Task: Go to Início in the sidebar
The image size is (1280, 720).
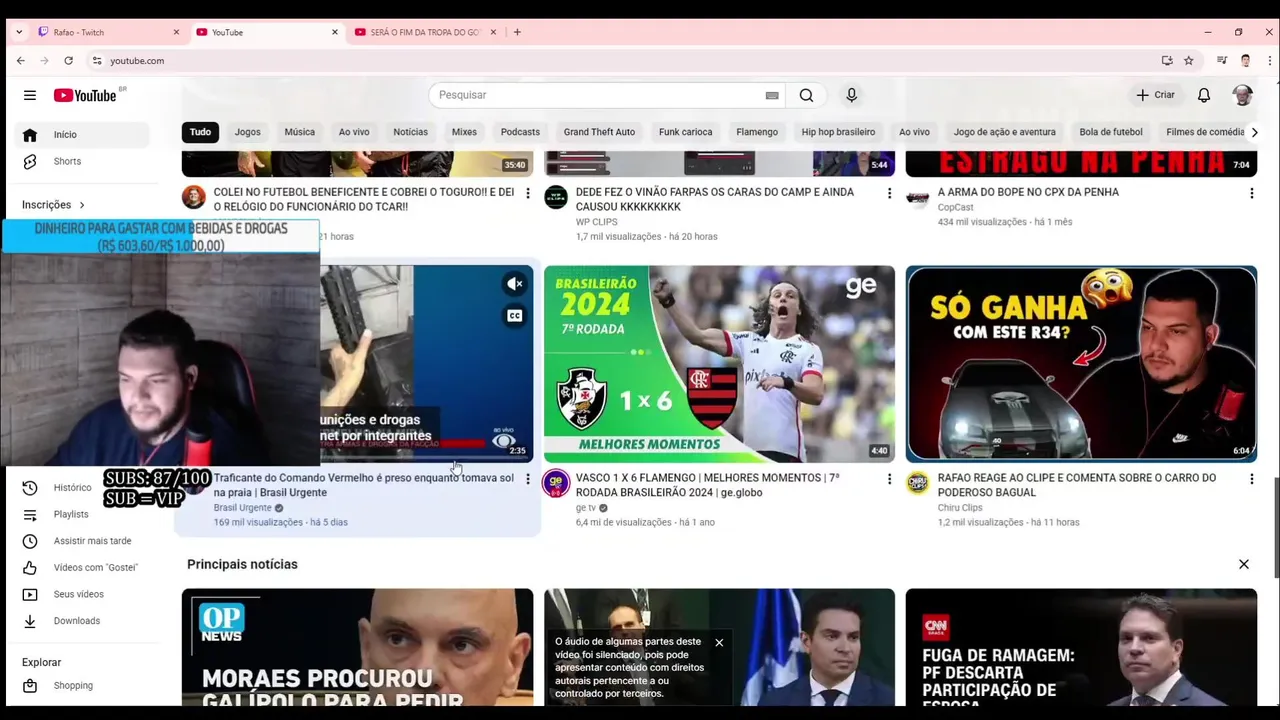Action: click(80, 134)
